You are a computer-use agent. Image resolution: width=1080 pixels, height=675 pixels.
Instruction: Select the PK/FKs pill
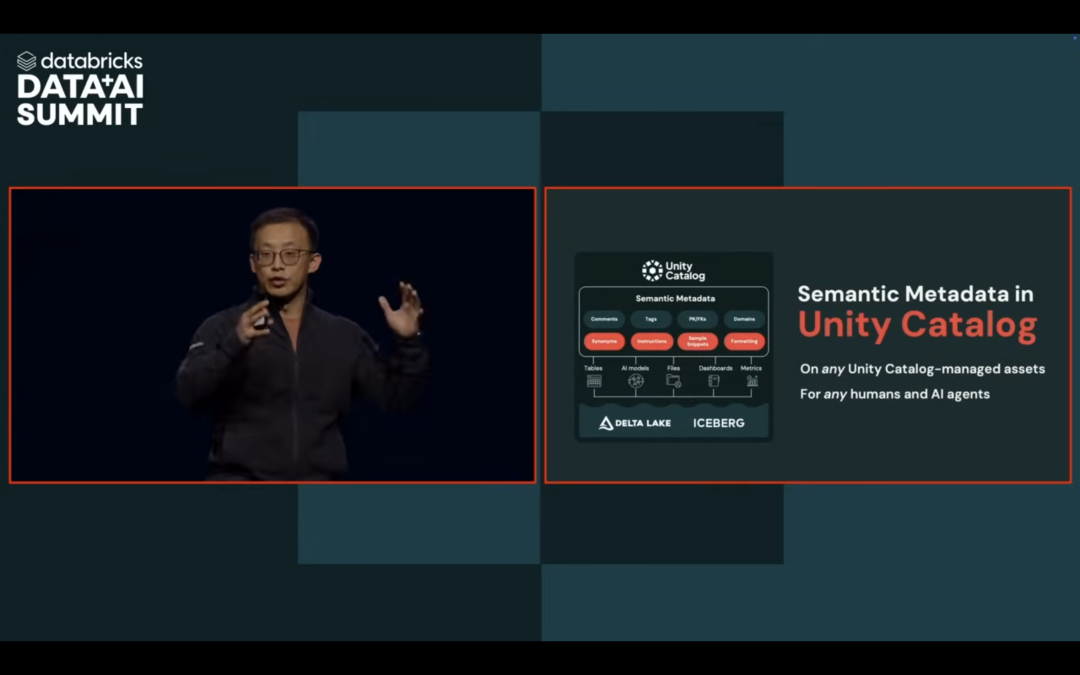(x=698, y=319)
